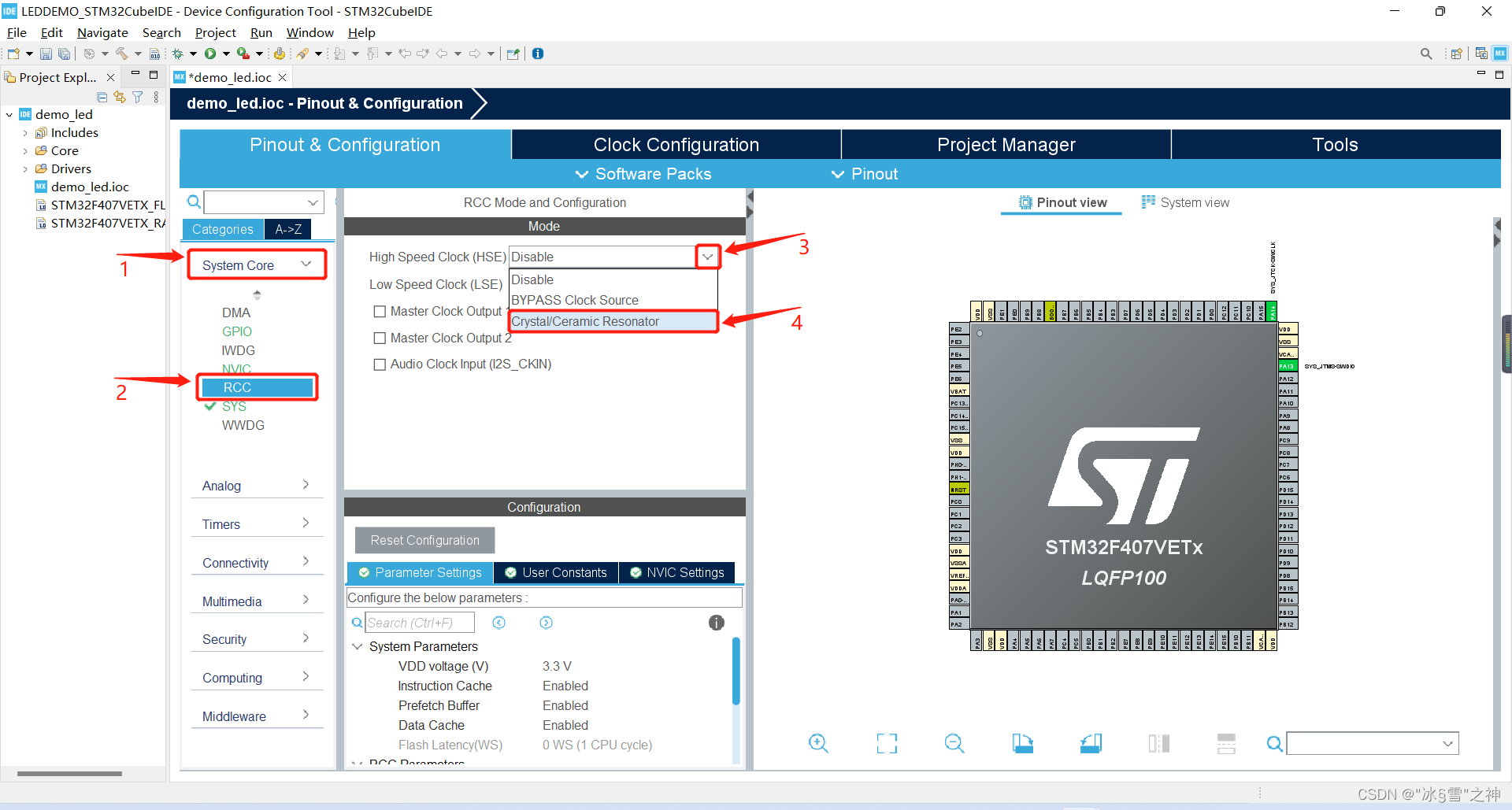Fit the chip to the view
Image resolution: width=1512 pixels, height=810 pixels.
pyautogui.click(x=887, y=743)
